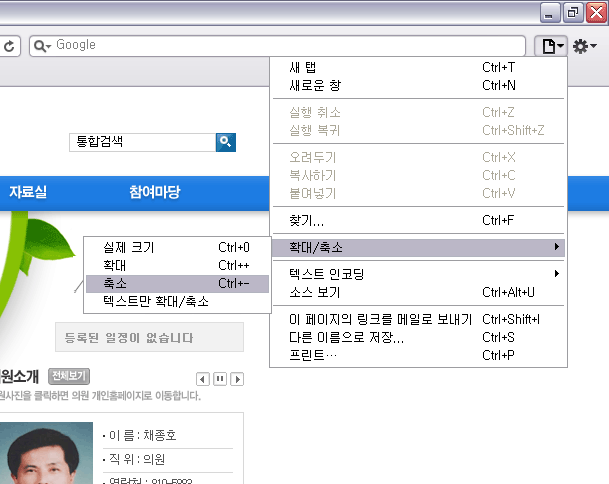
Task: Select 새 탭 menu item
Action: (x=418, y=67)
